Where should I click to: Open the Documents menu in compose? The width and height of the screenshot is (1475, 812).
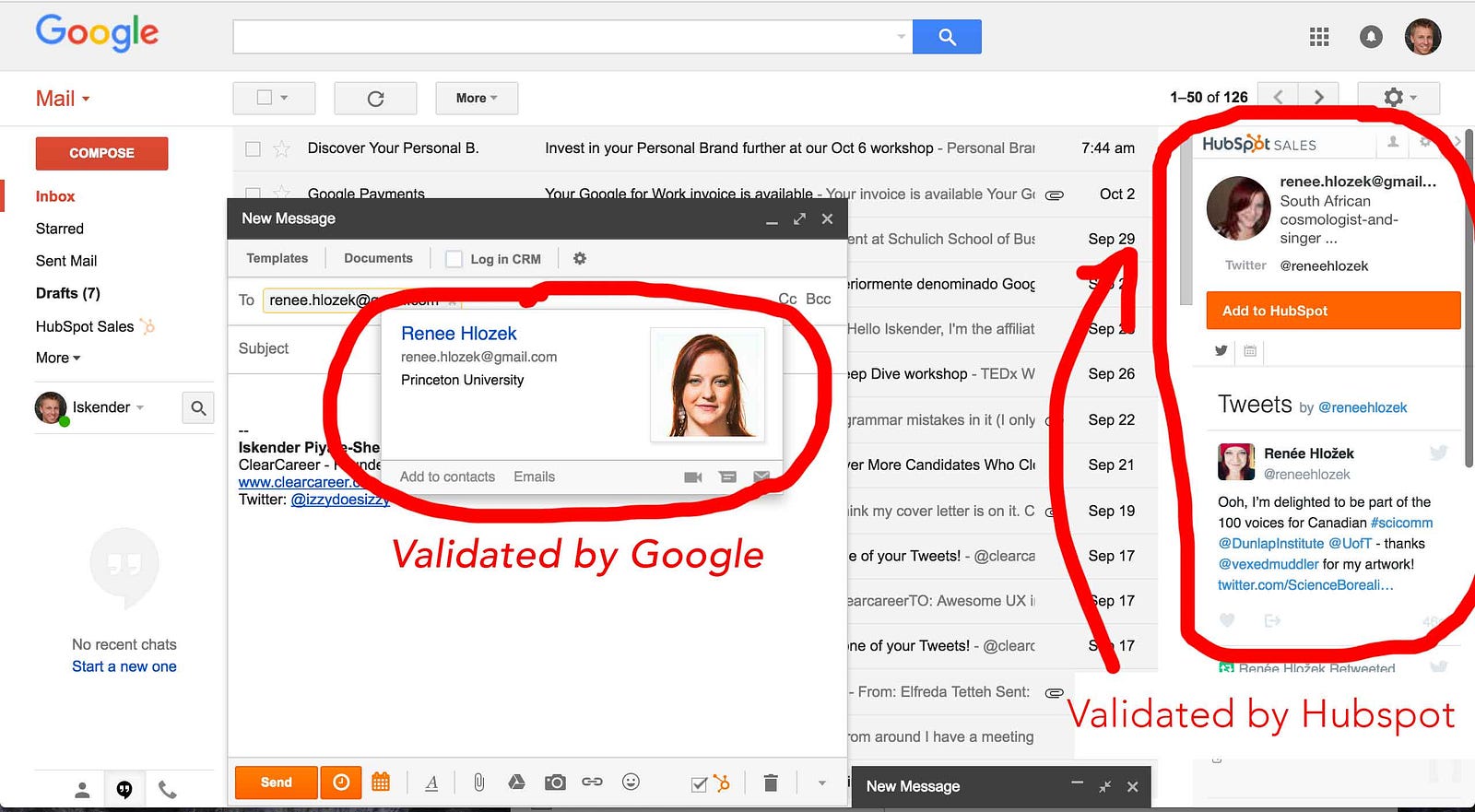click(378, 259)
